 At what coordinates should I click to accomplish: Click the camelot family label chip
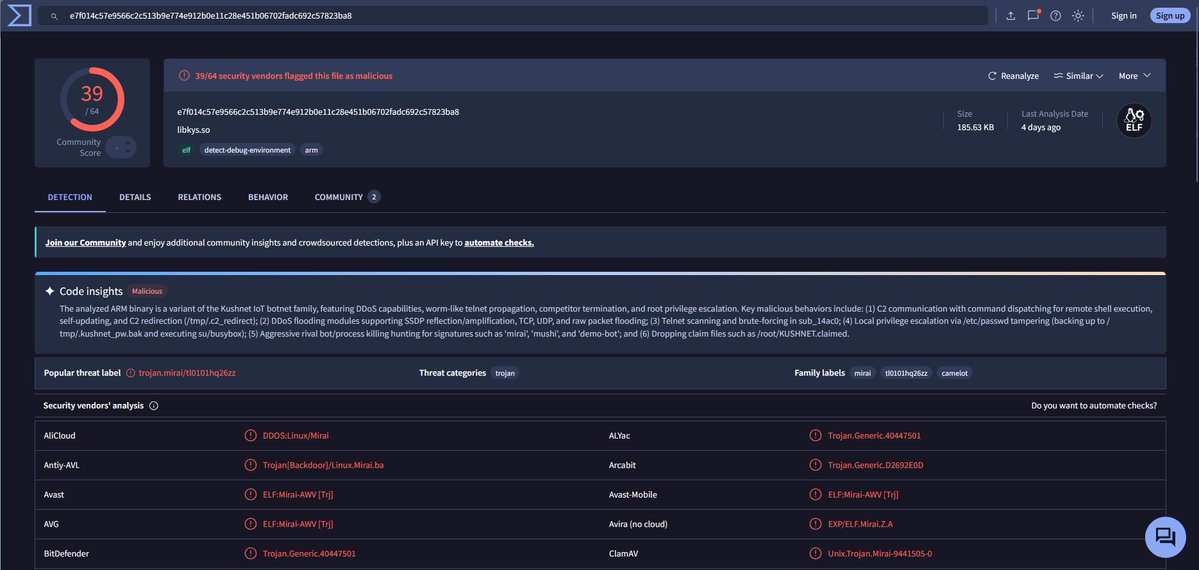click(954, 373)
